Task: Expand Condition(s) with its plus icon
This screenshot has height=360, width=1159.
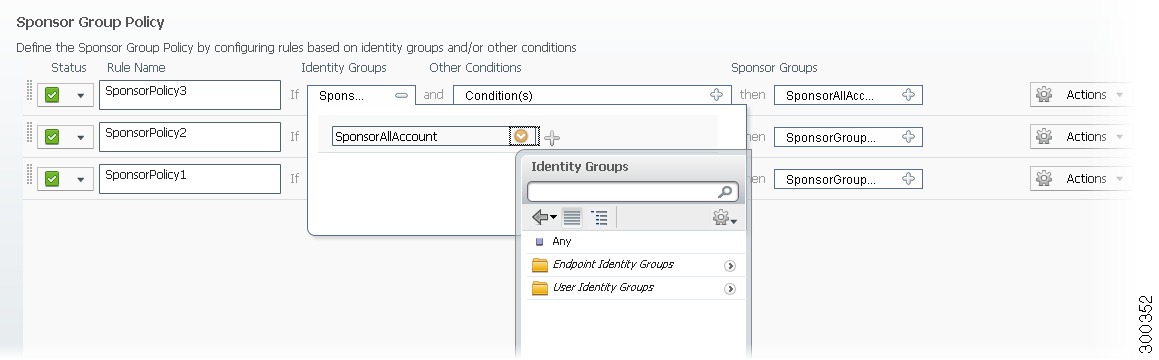Action: pos(716,95)
